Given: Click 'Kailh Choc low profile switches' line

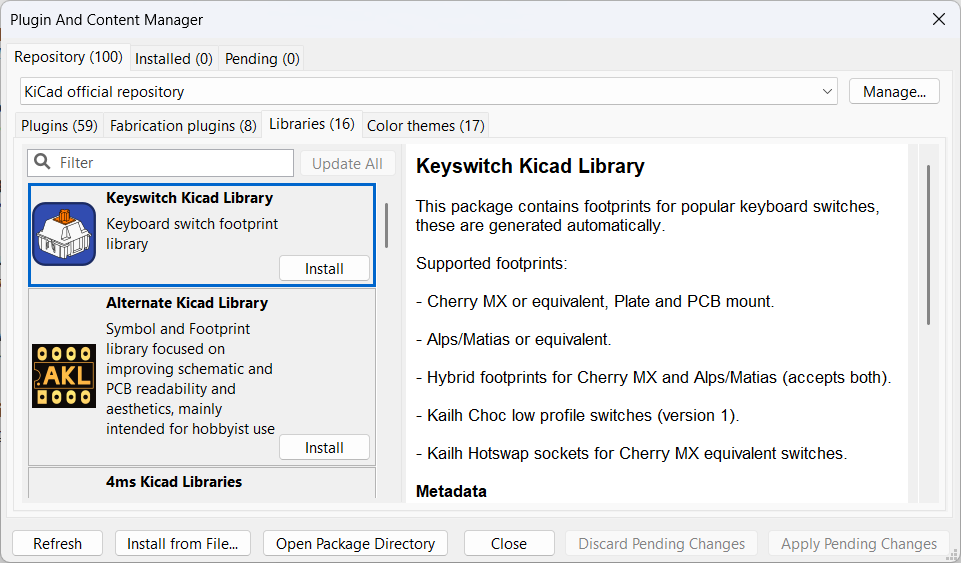Looking at the screenshot, I should (577, 415).
